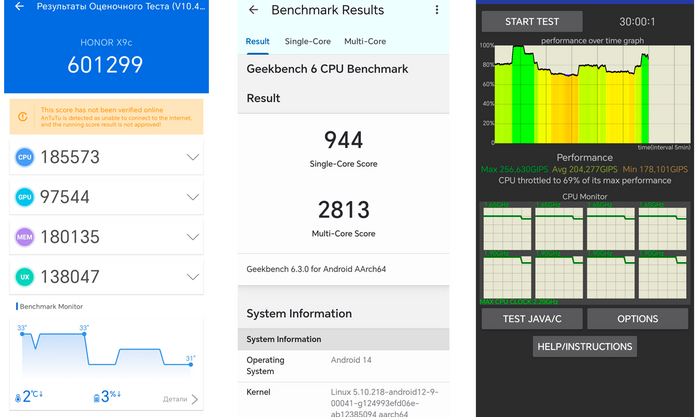Tap the last 1.90GHz CPU core graph

click(662, 277)
